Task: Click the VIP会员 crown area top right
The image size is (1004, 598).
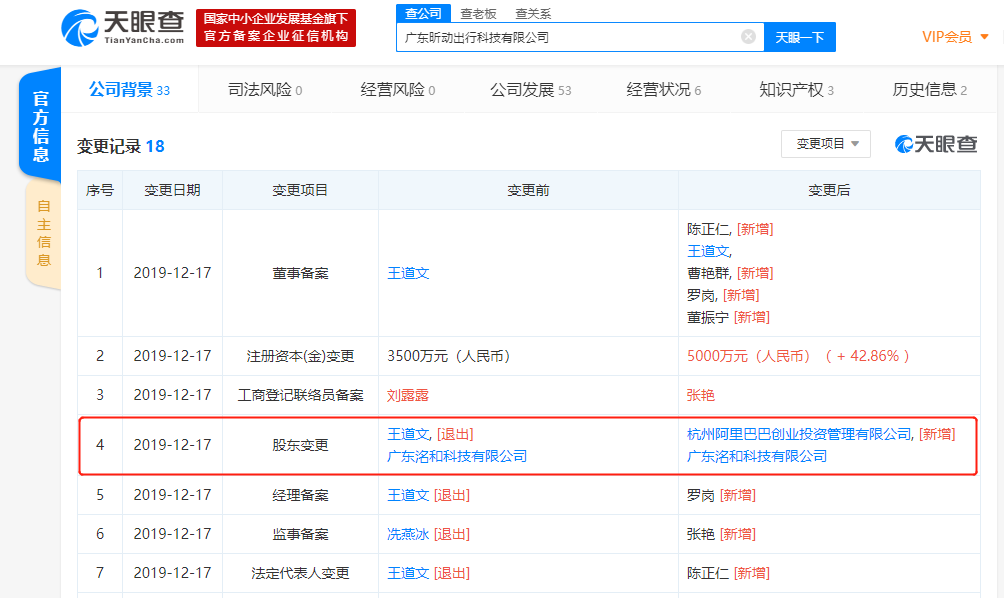Action: tap(946, 37)
